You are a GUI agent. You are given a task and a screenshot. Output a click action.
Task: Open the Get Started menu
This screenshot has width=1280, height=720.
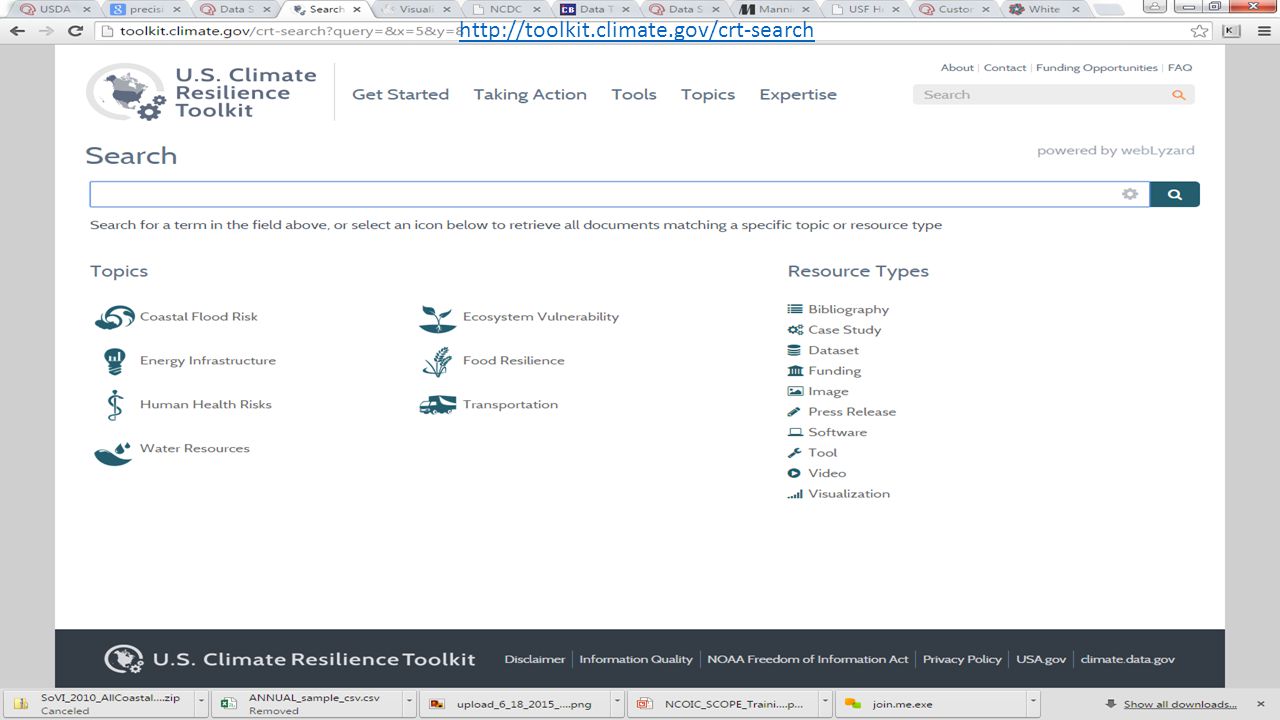pyautogui.click(x=400, y=95)
